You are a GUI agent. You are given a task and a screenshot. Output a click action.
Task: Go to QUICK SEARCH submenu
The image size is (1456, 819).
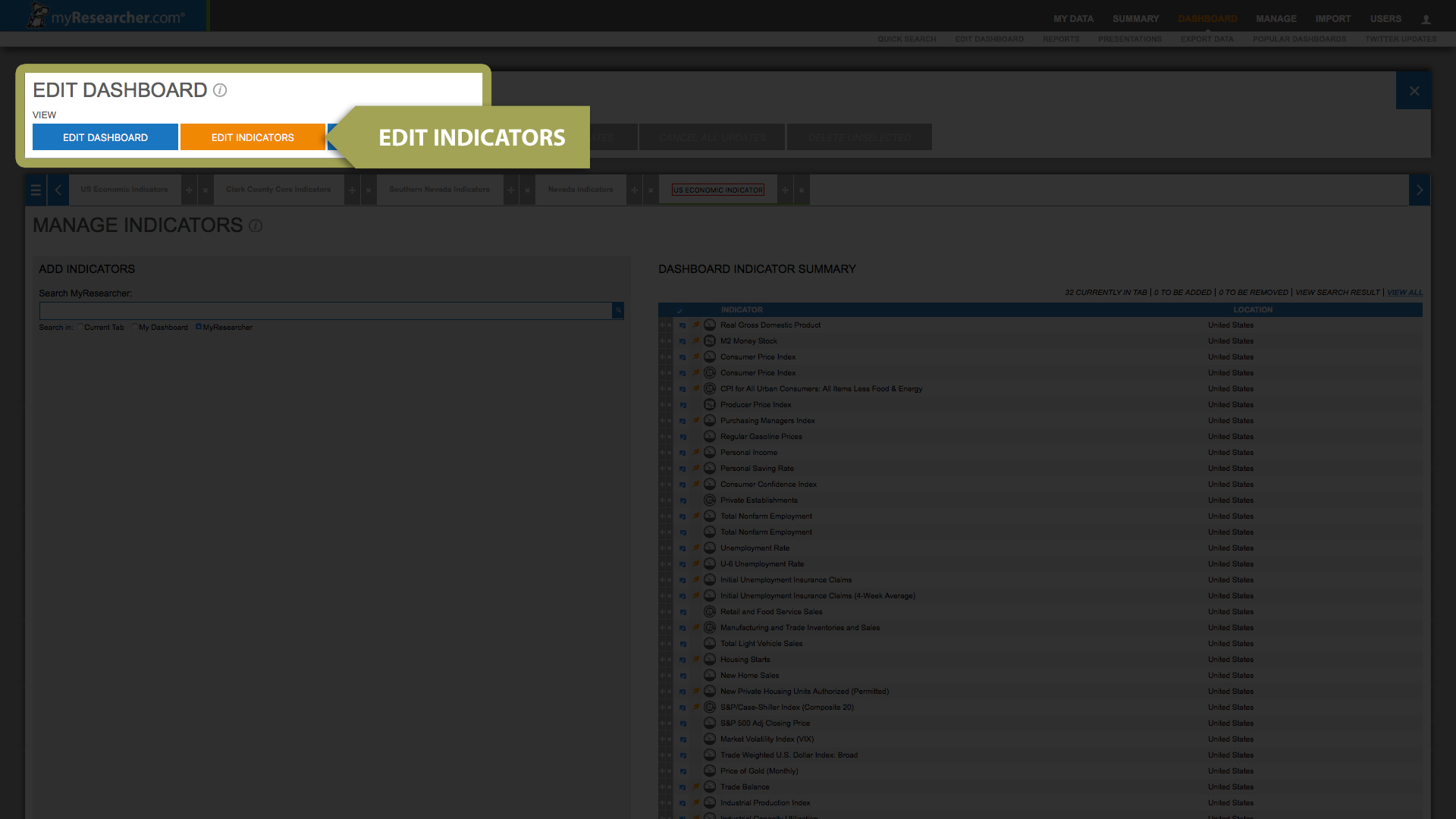[906, 39]
